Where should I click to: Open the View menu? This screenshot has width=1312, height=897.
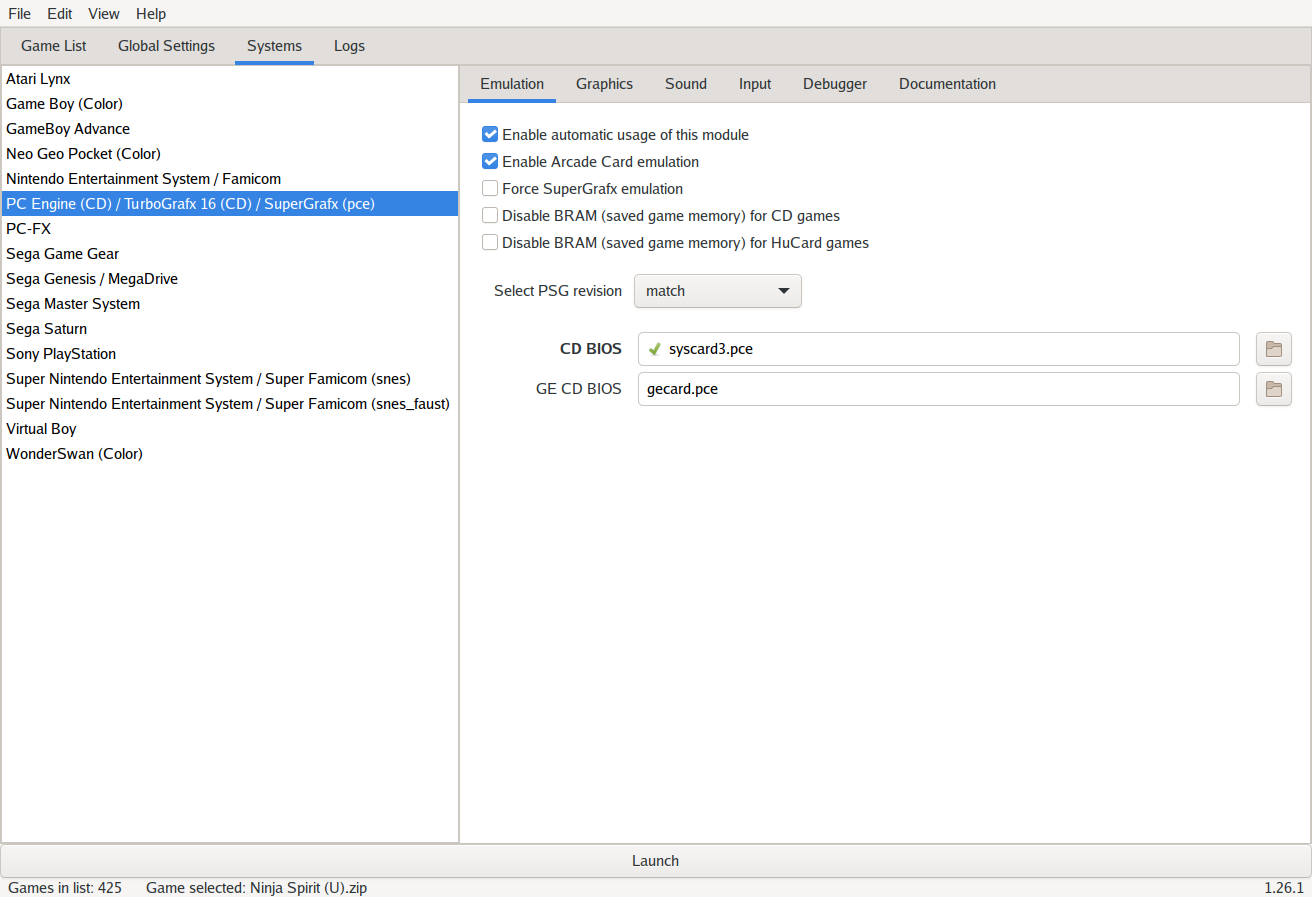tap(103, 13)
